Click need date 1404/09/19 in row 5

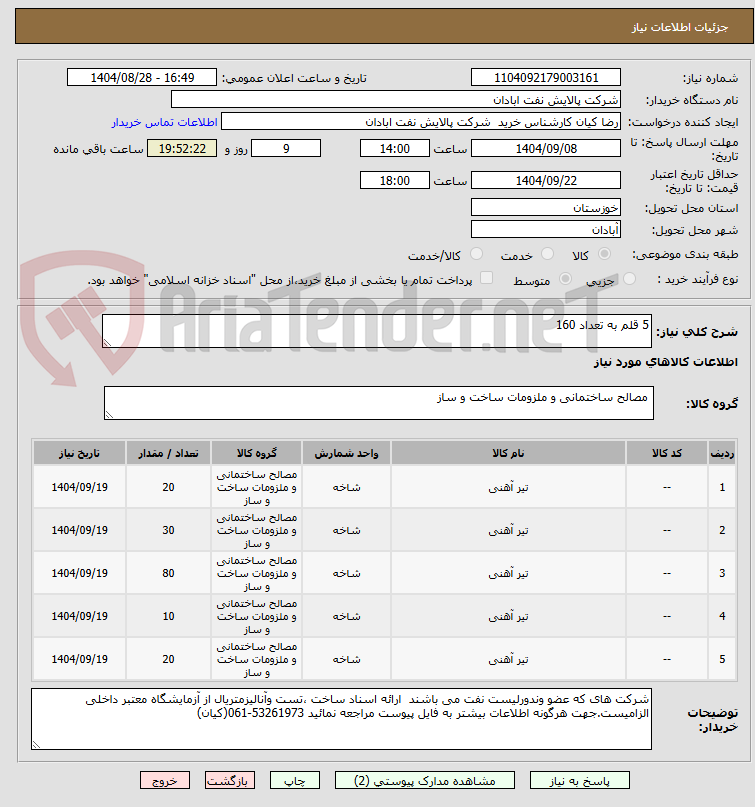tap(79, 659)
